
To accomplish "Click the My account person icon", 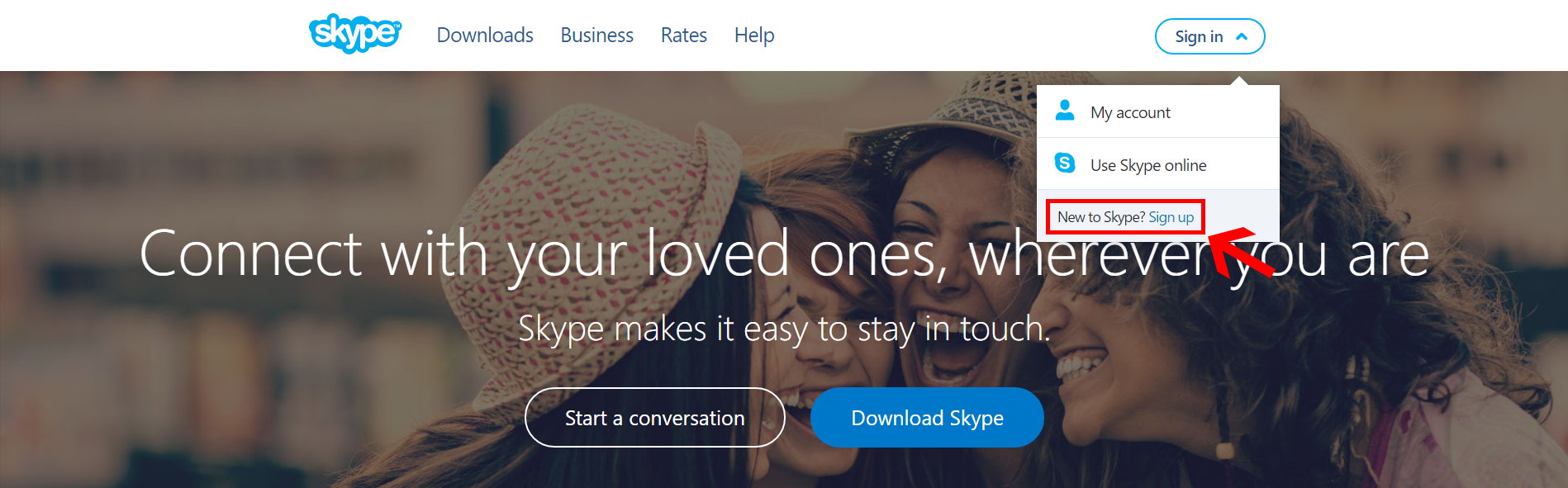I will point(1065,111).
